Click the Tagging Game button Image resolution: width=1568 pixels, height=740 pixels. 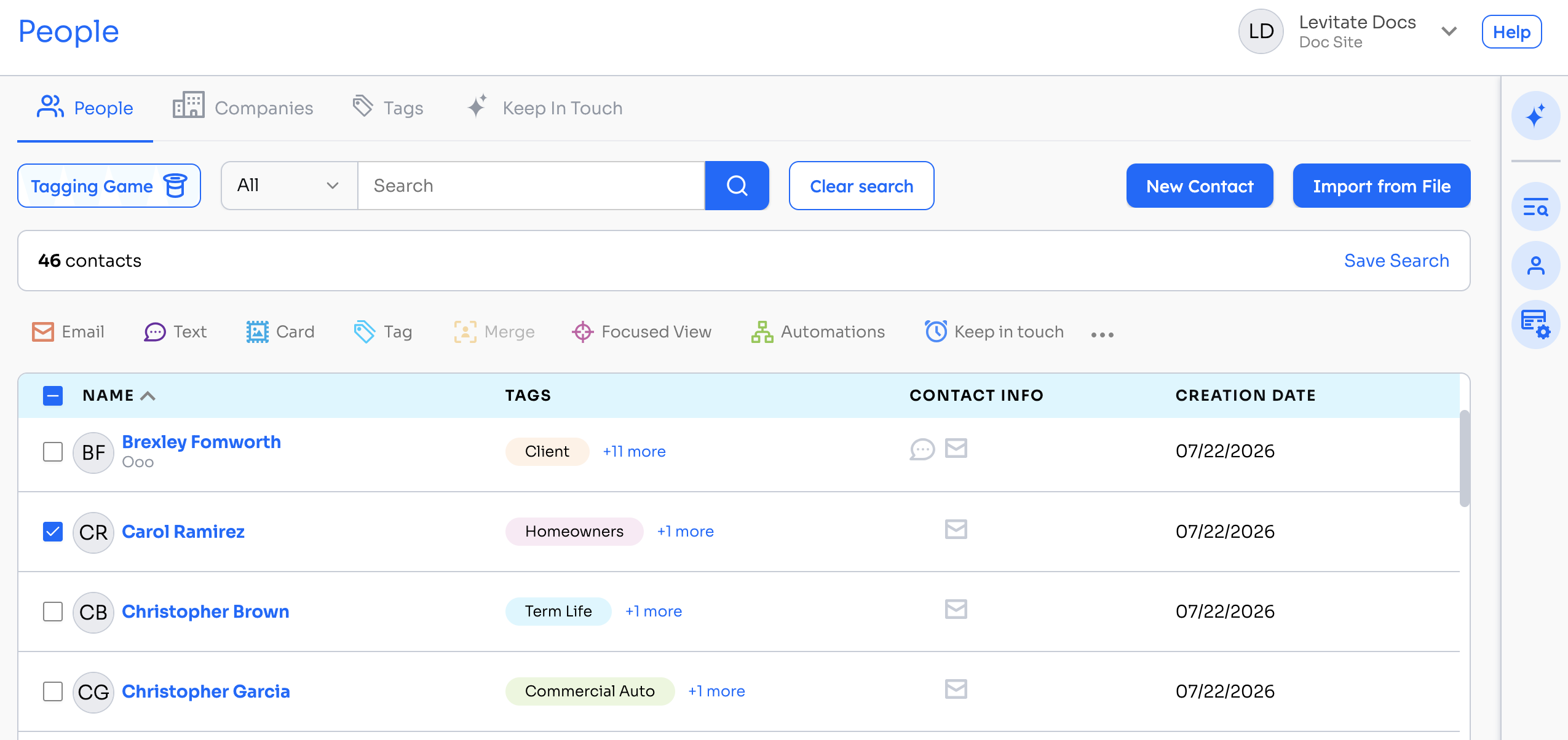[109, 186]
